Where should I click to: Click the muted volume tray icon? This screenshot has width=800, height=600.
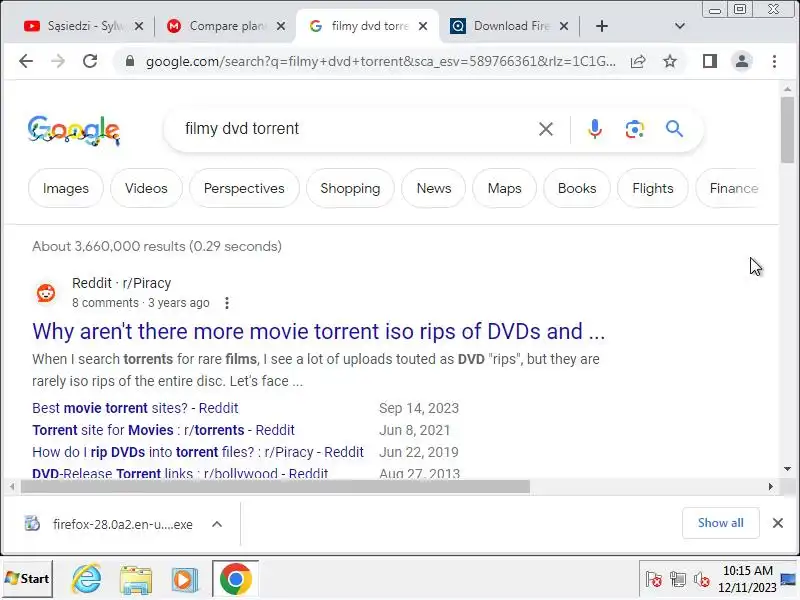pyautogui.click(x=702, y=580)
